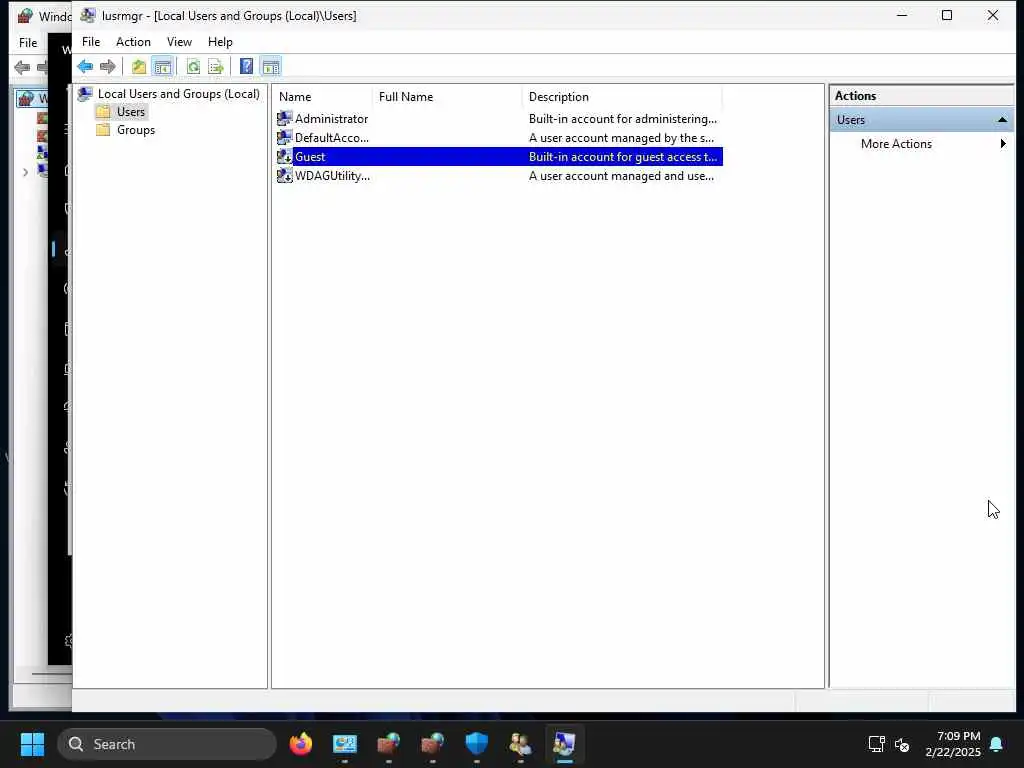Click the network status tray icon
The width and height of the screenshot is (1024, 768).
coord(876,744)
